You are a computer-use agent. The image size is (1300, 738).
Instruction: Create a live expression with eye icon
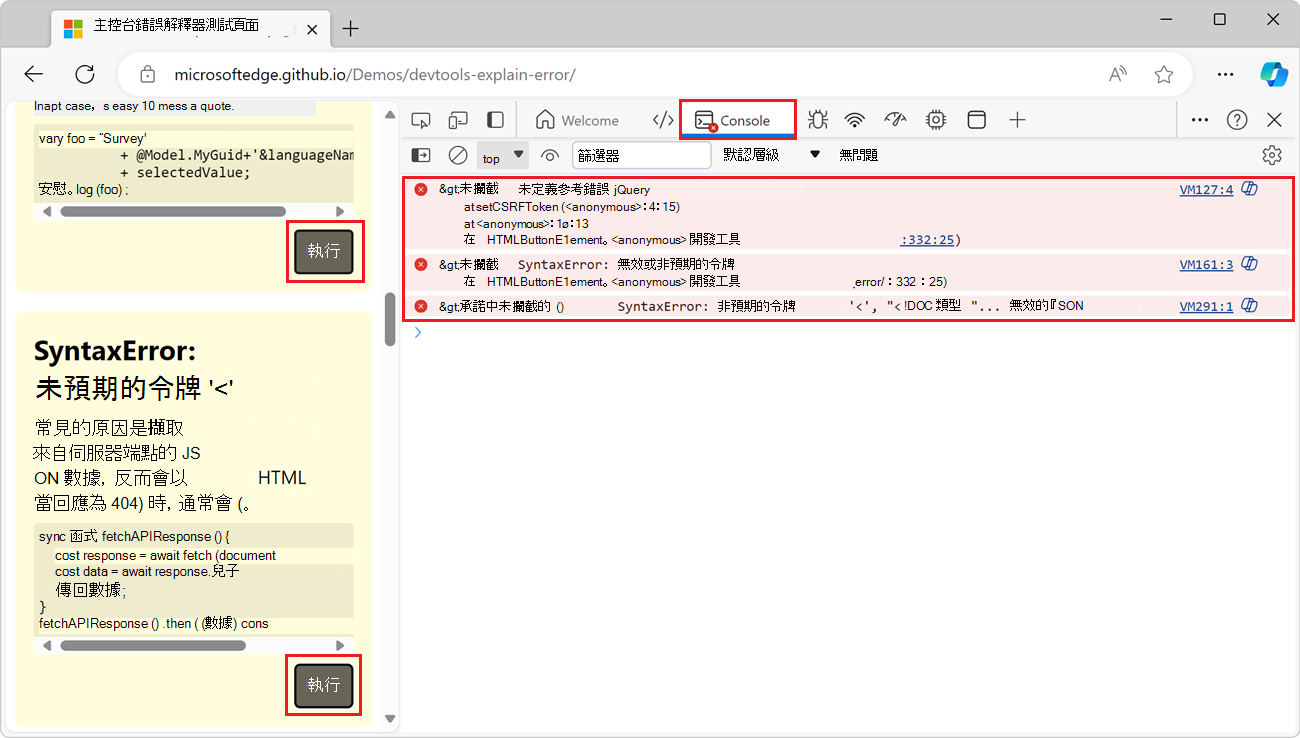pos(549,155)
